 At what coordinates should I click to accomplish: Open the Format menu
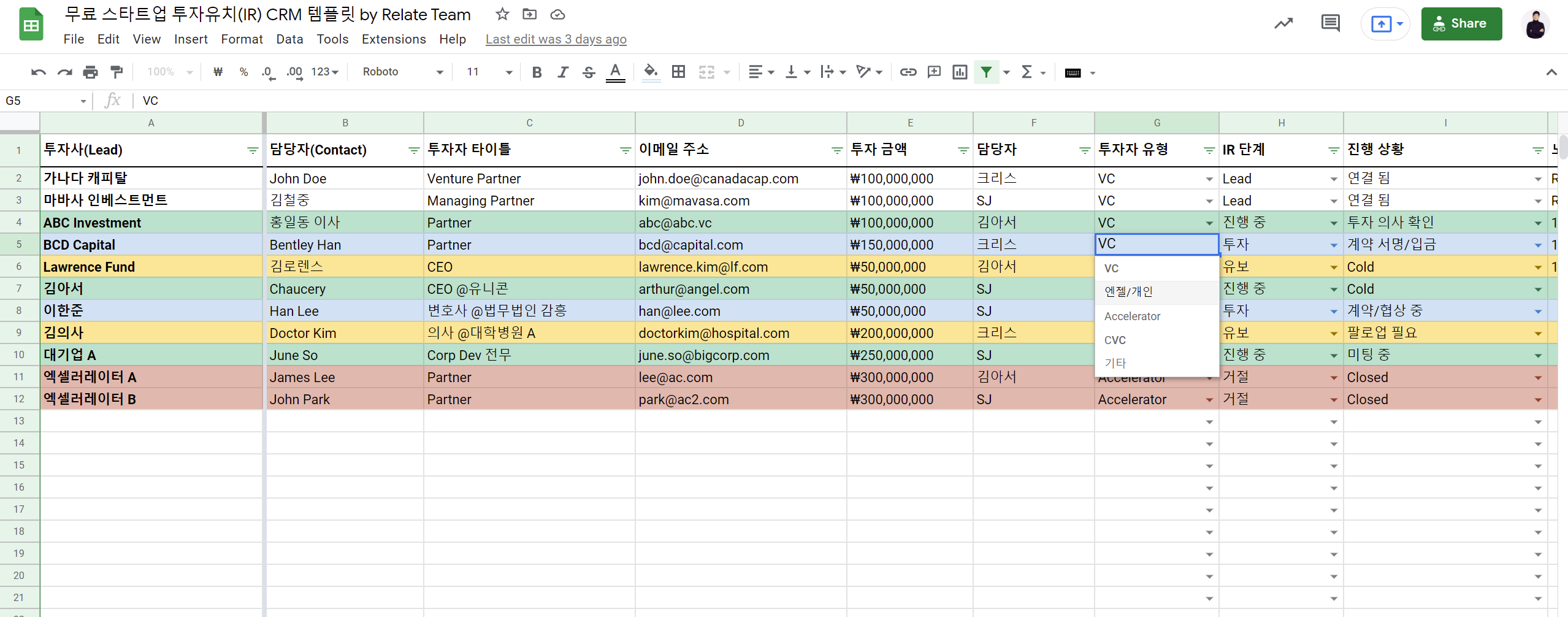click(242, 39)
